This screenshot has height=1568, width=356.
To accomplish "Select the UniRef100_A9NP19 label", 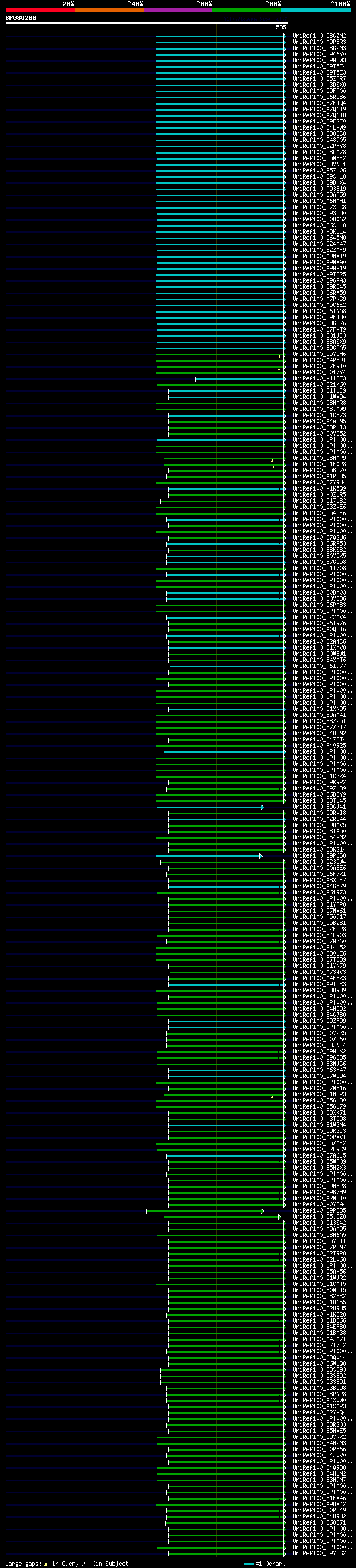I will click(319, 269).
